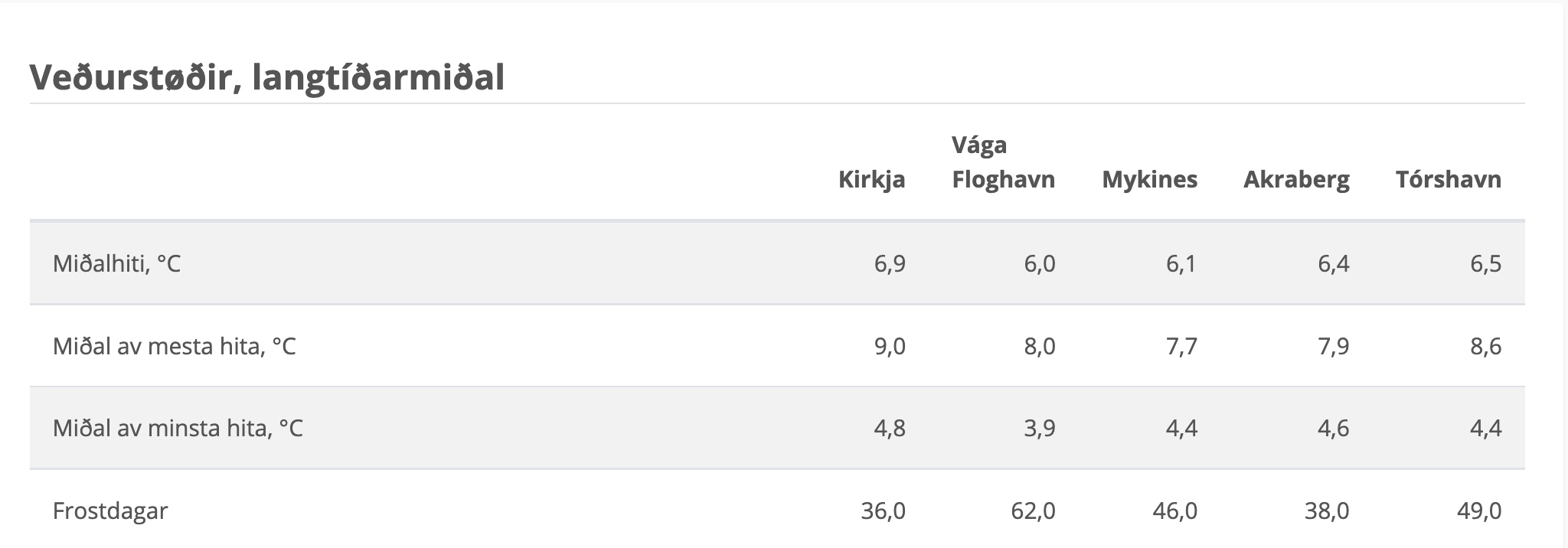The image size is (1568, 548).
Task: Click Mykines Miðalhiti value 6,1
Action: 1182,264
